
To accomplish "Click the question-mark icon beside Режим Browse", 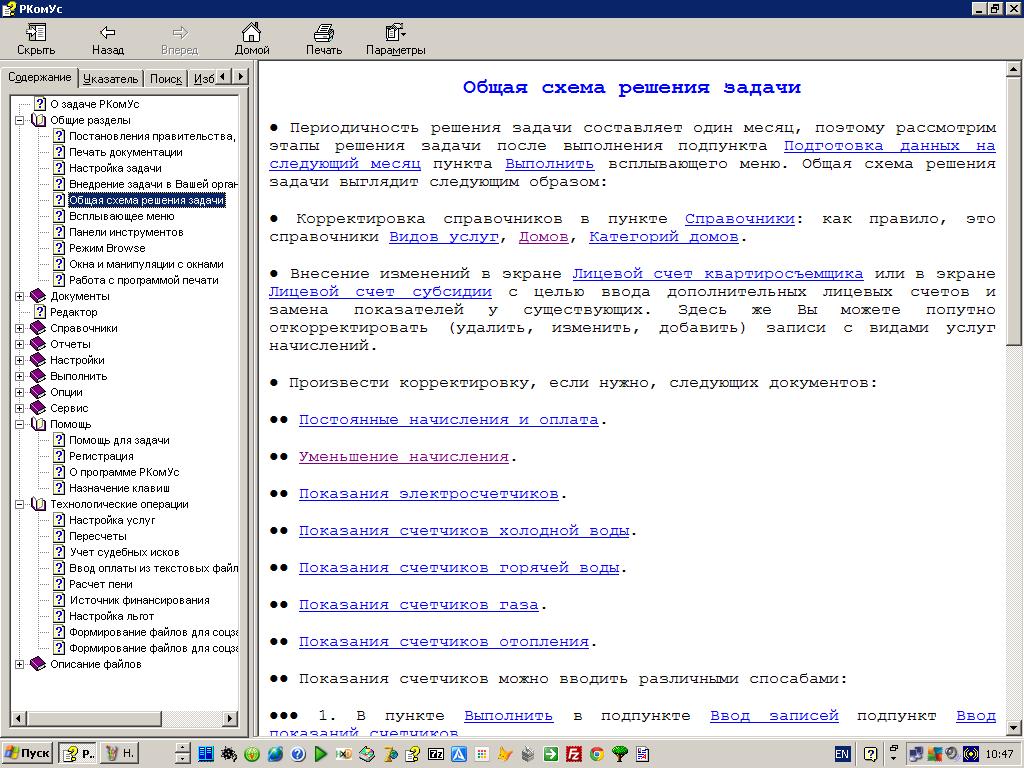I will 59,248.
